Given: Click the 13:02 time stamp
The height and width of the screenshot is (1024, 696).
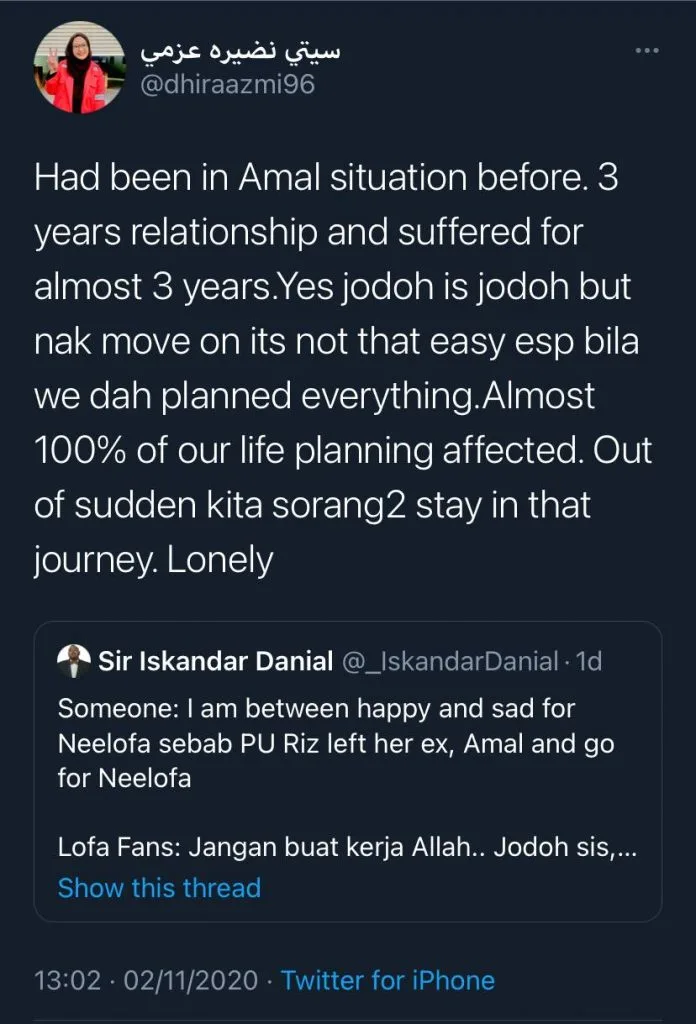Looking at the screenshot, I should (66, 980).
